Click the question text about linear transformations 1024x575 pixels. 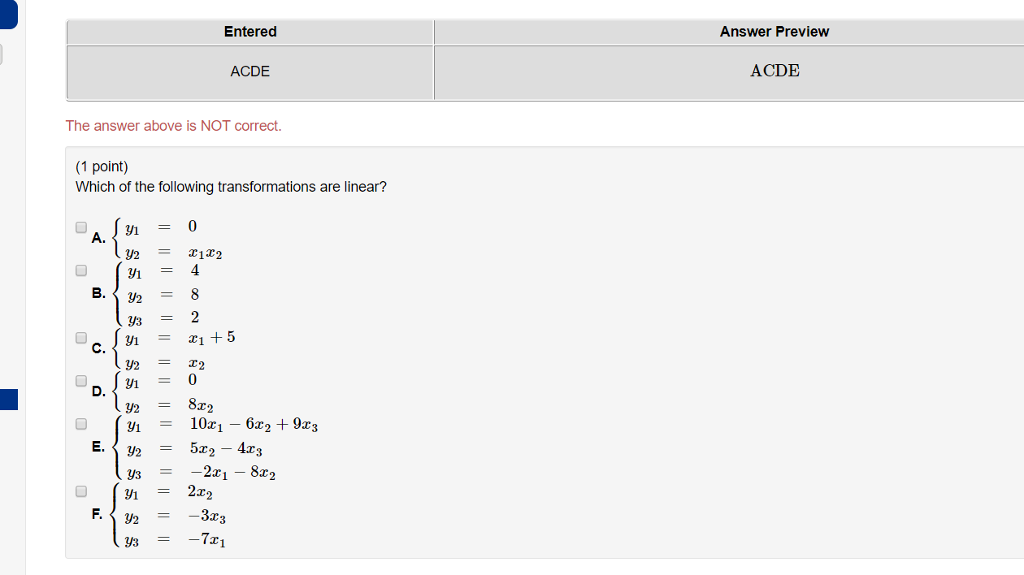(x=231, y=187)
